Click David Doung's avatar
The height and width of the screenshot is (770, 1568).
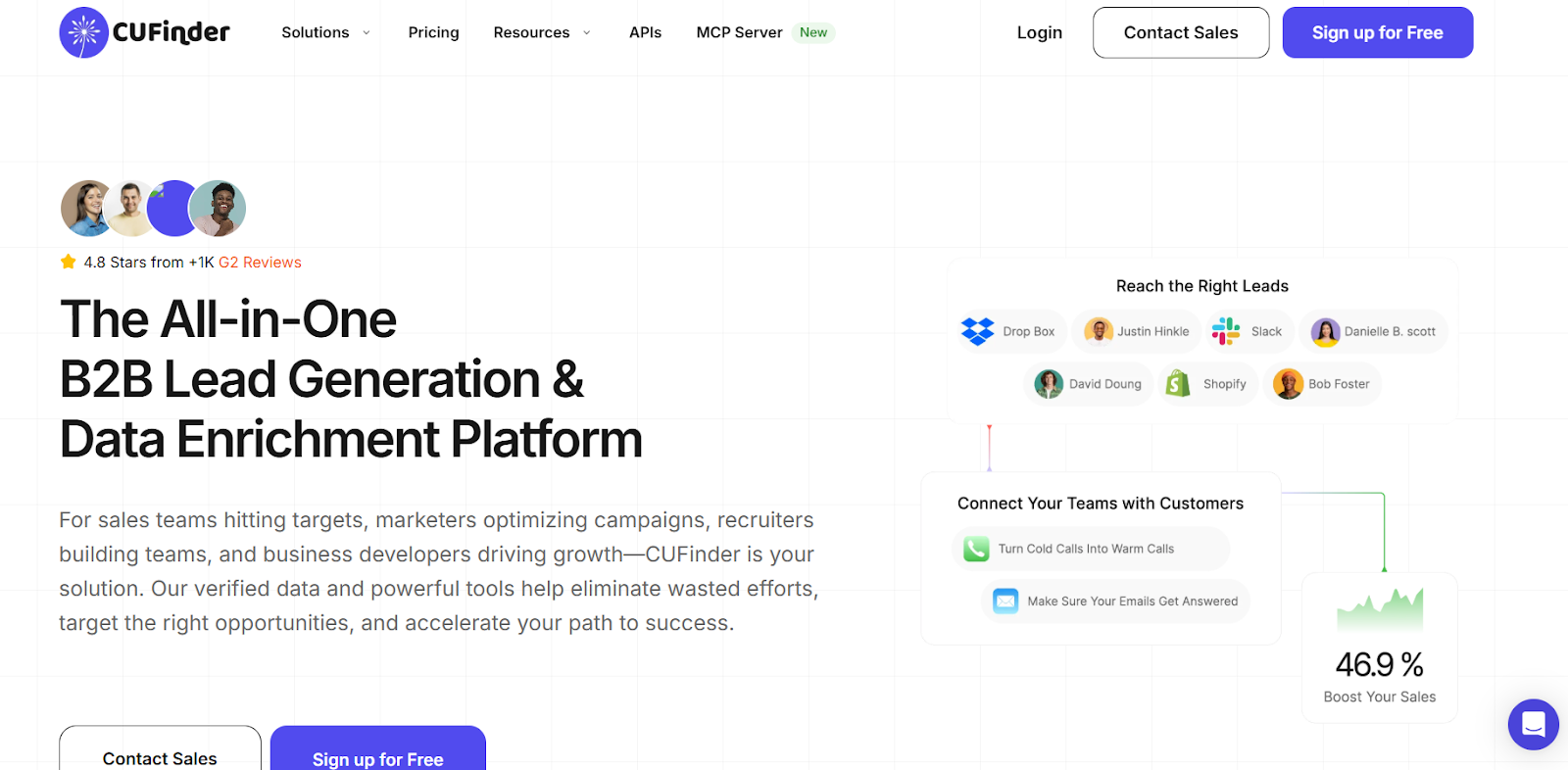(1049, 384)
